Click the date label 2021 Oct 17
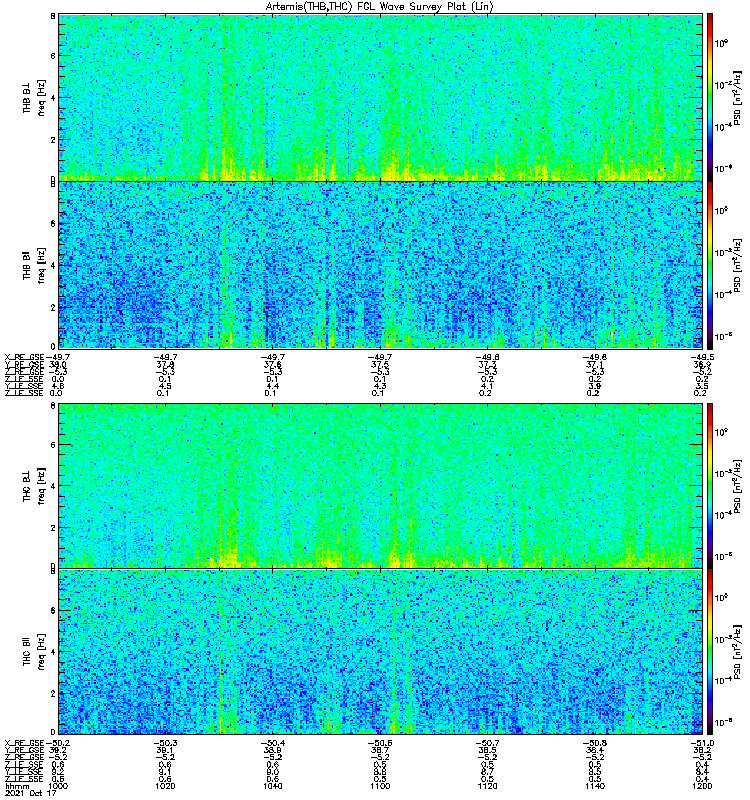The image size is (750, 800). point(30,793)
